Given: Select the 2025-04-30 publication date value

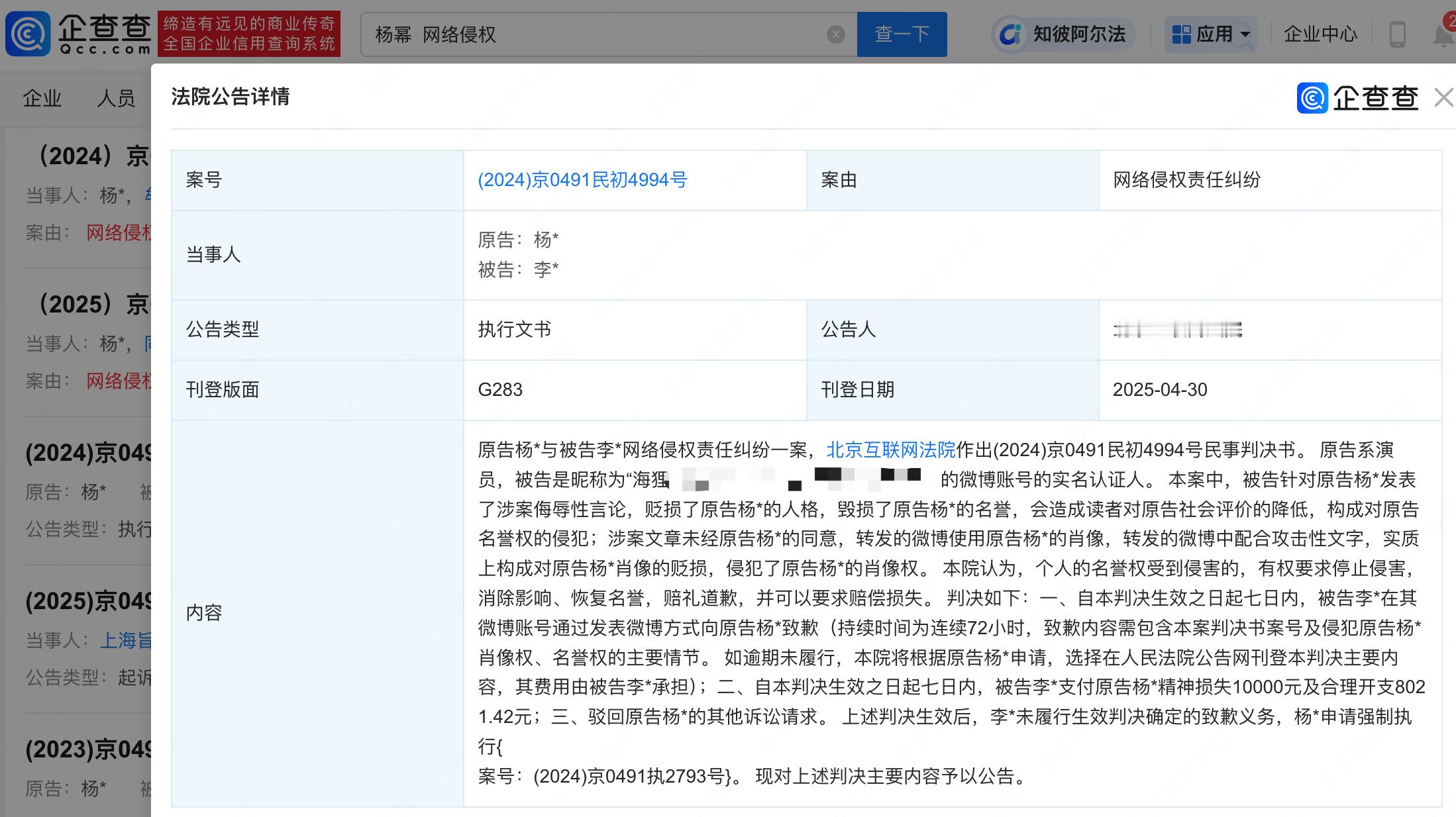Looking at the screenshot, I should pos(1160,390).
